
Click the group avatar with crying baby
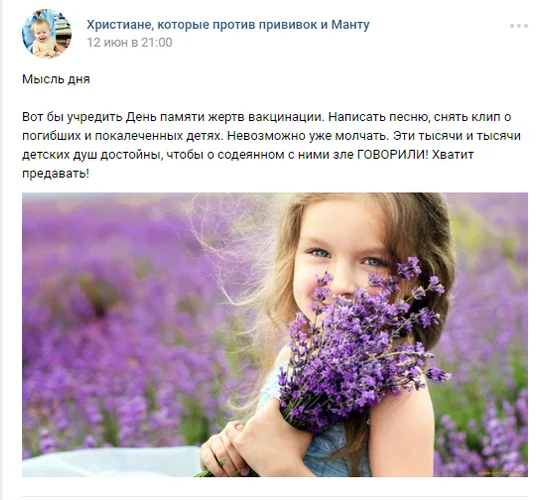pos(47,33)
